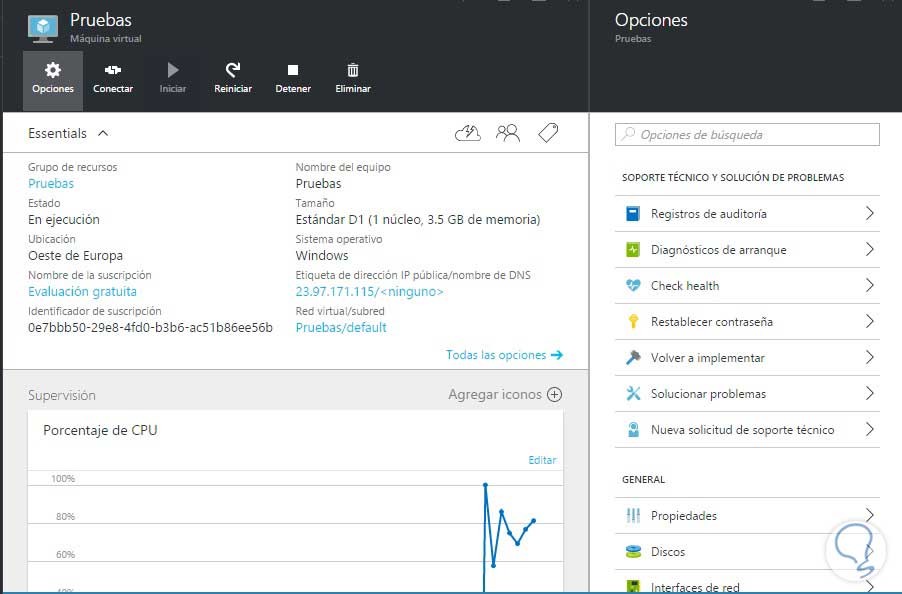
Task: Open the Registros de auditoría chevron
Action: point(869,213)
